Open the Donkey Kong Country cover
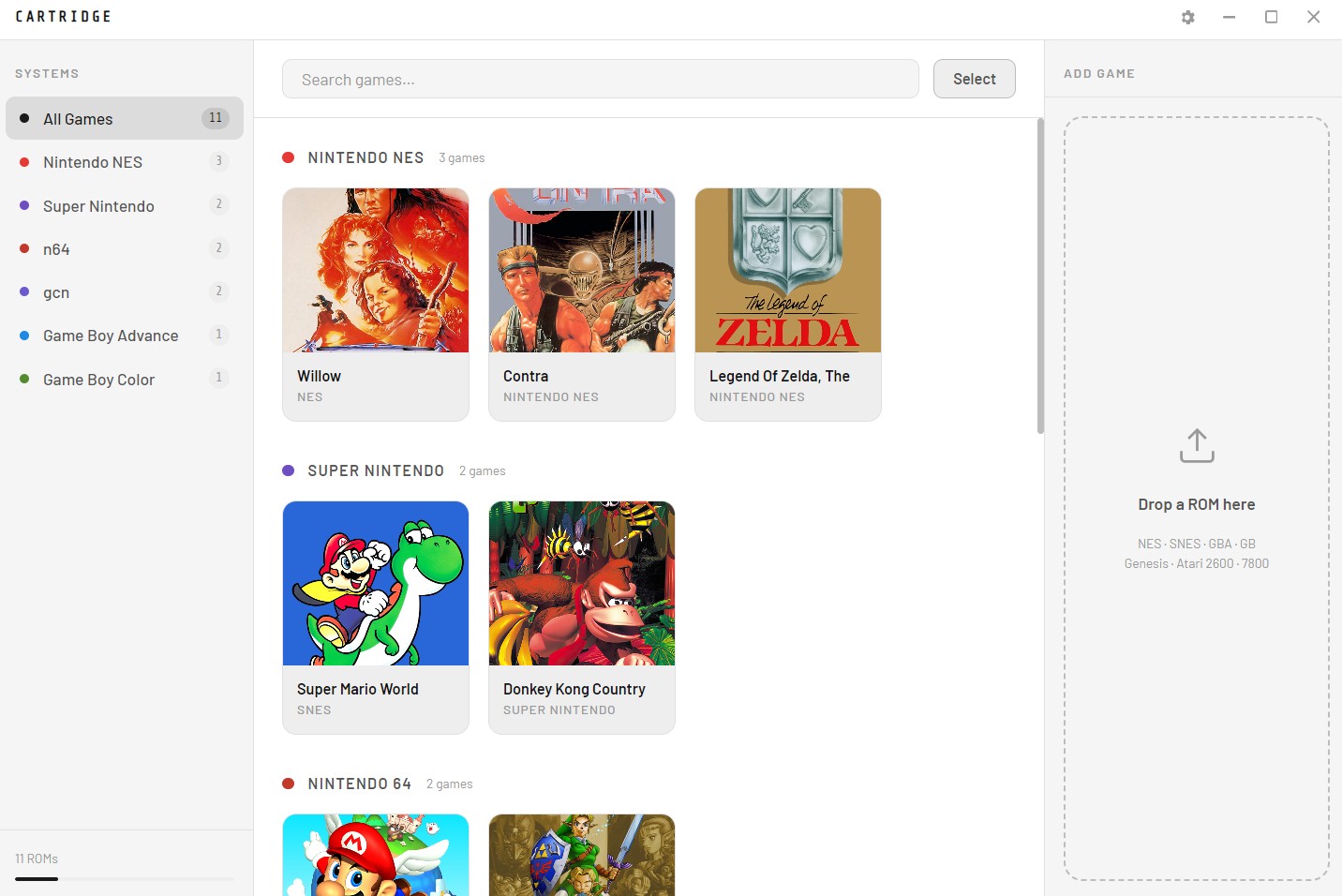 [582, 583]
